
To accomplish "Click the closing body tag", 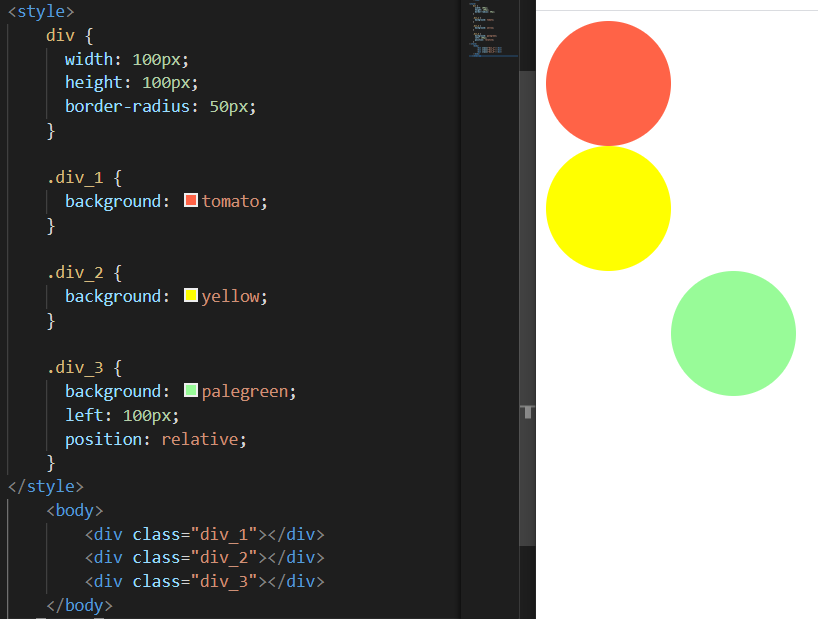I will (x=79, y=605).
